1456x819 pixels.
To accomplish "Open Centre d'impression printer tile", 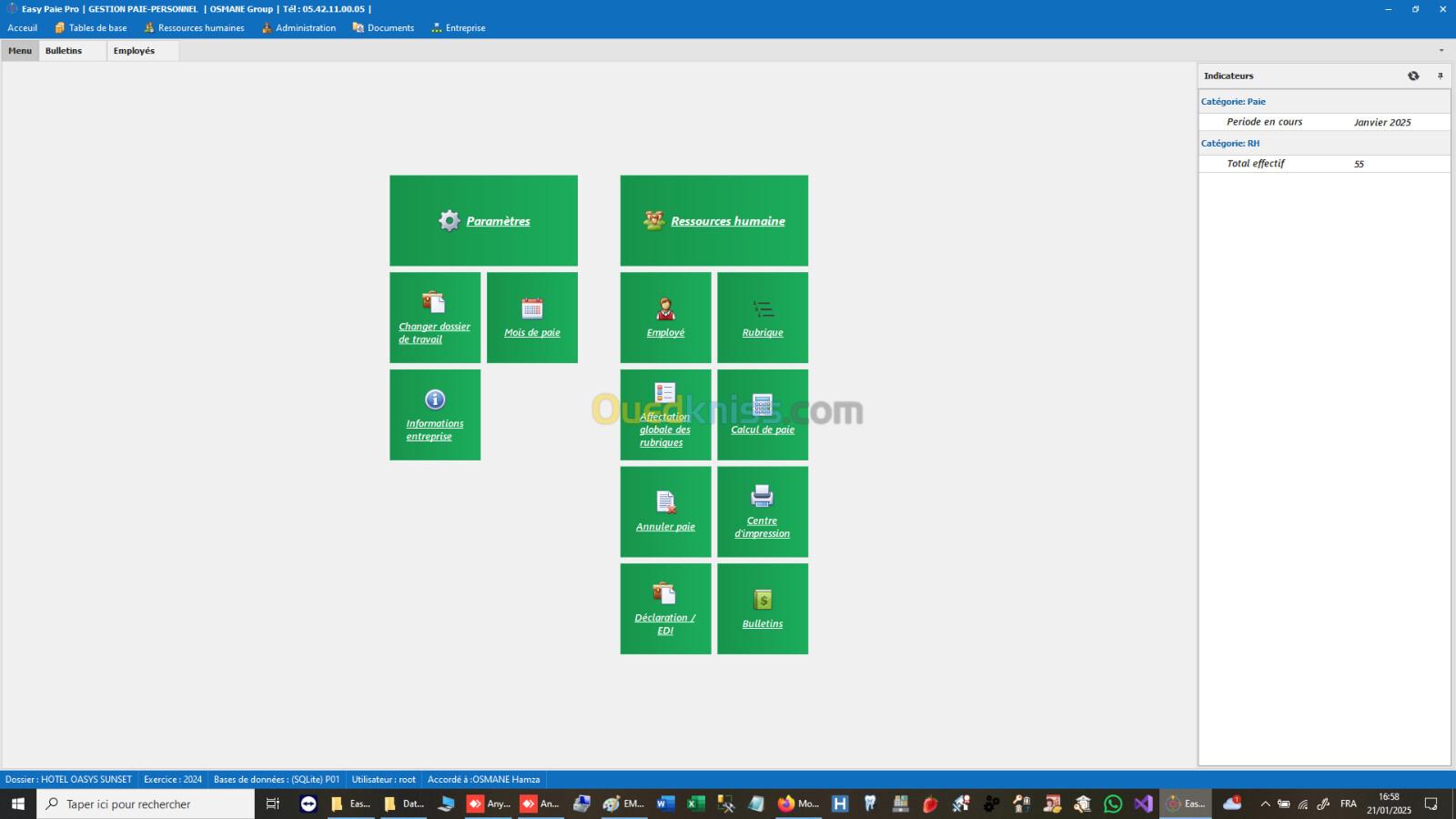I will 763,511.
